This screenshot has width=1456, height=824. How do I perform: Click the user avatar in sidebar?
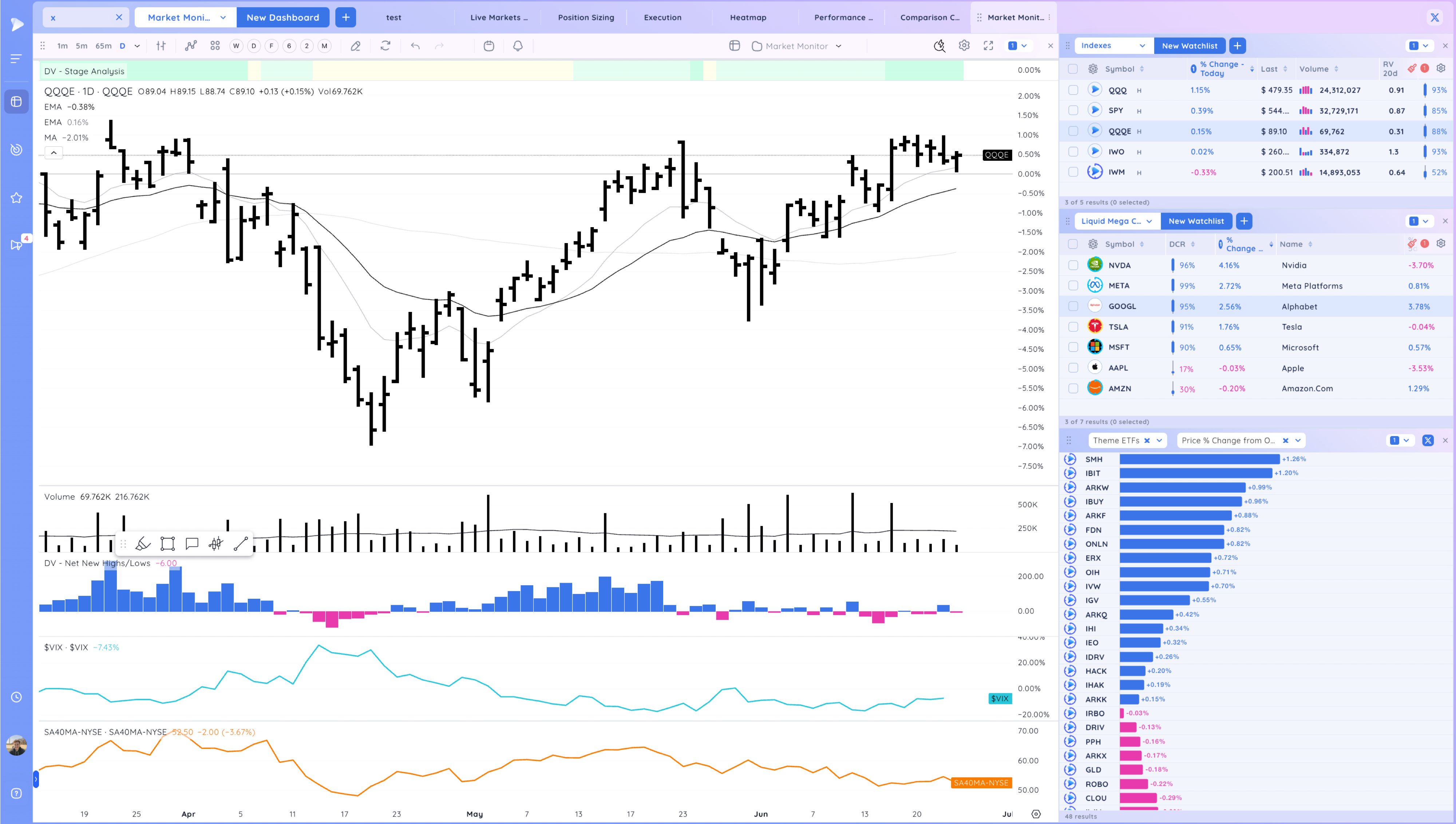tap(16, 745)
